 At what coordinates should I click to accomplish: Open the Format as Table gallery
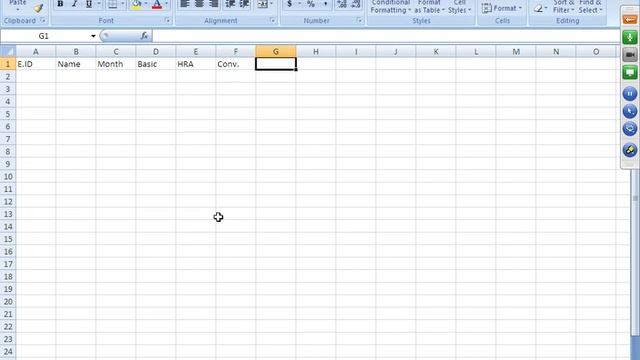[429, 7]
